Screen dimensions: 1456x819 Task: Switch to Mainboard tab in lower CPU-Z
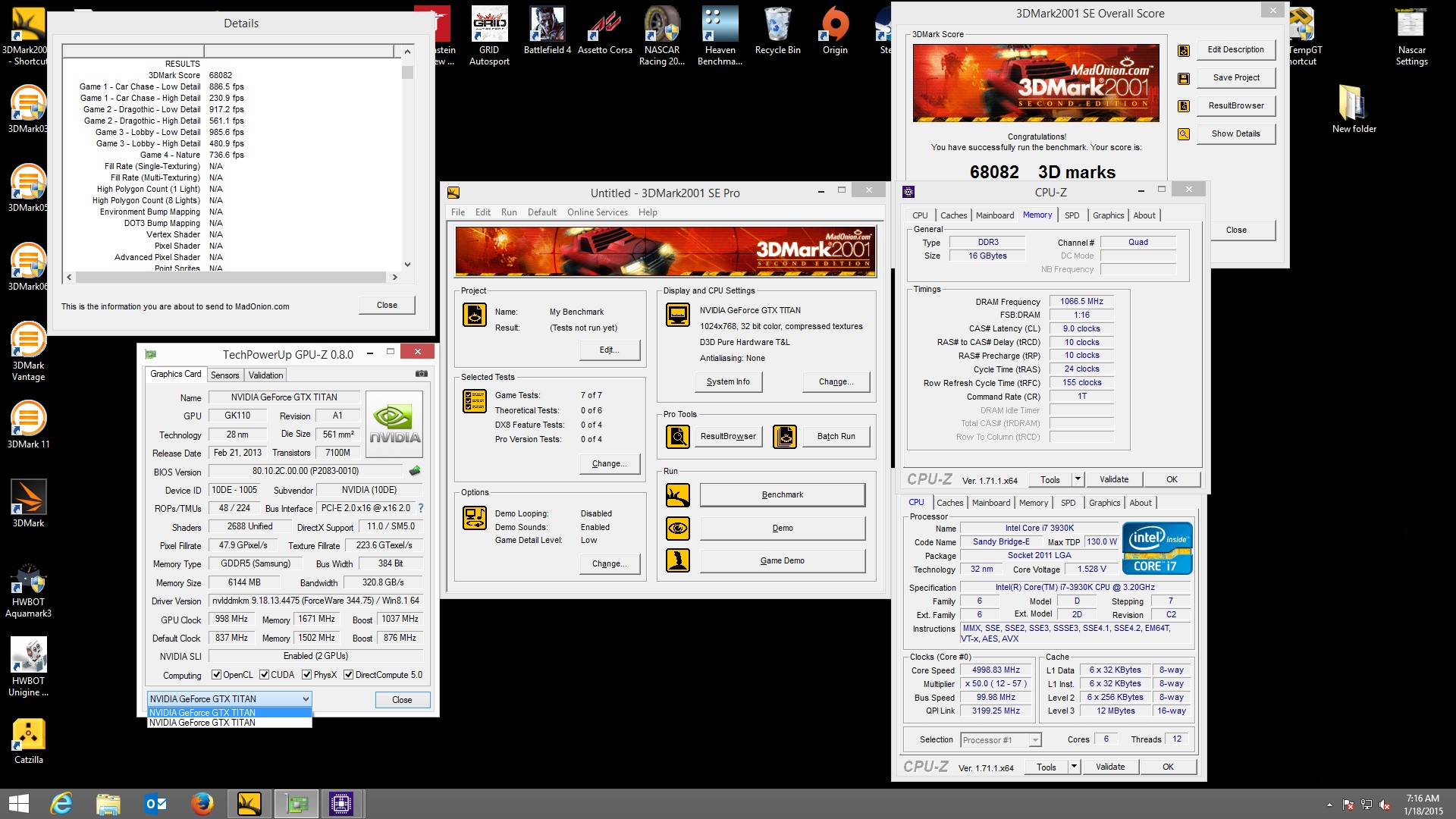point(991,503)
